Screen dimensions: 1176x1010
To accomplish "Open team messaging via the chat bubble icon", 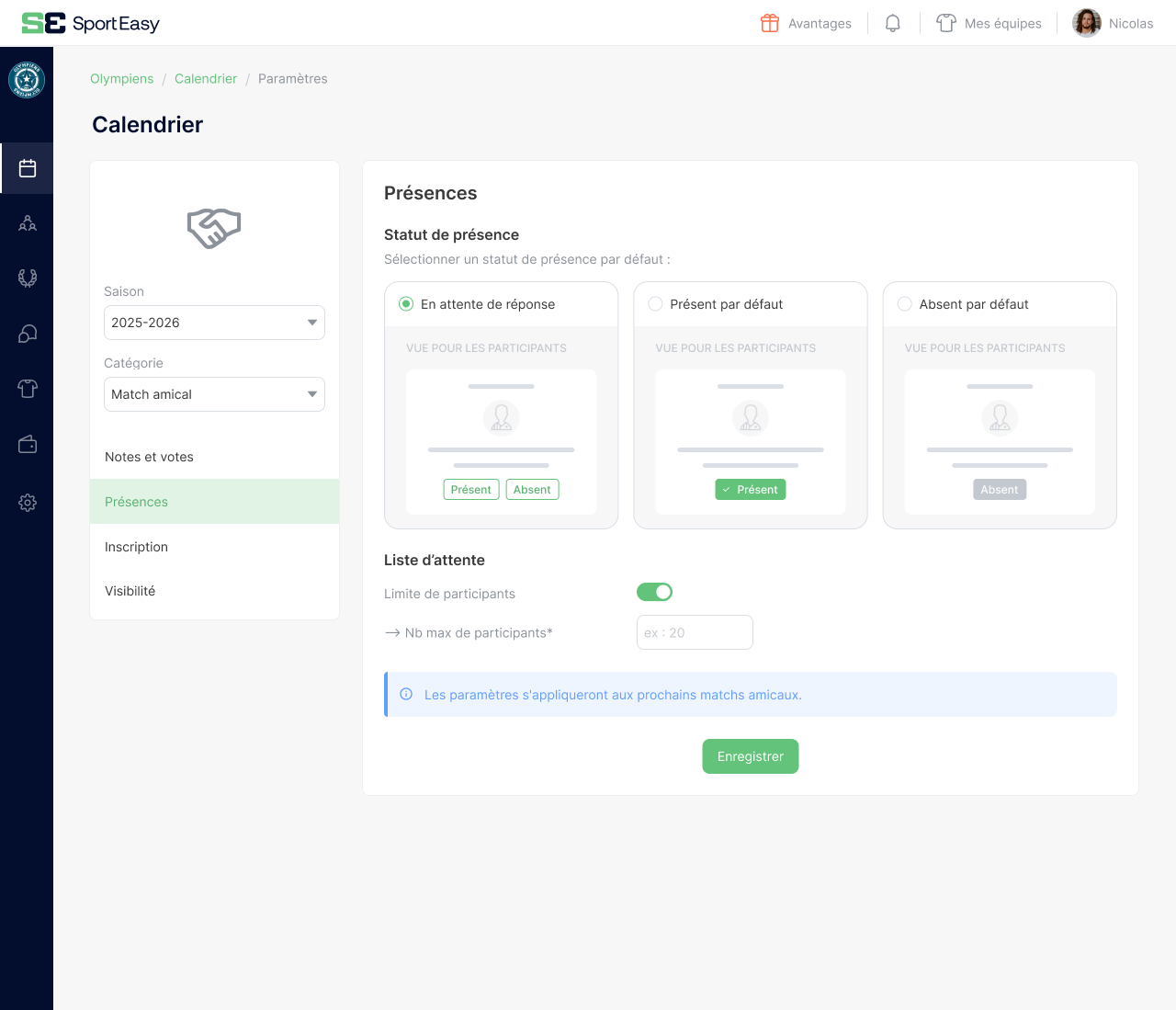I will coord(27,334).
